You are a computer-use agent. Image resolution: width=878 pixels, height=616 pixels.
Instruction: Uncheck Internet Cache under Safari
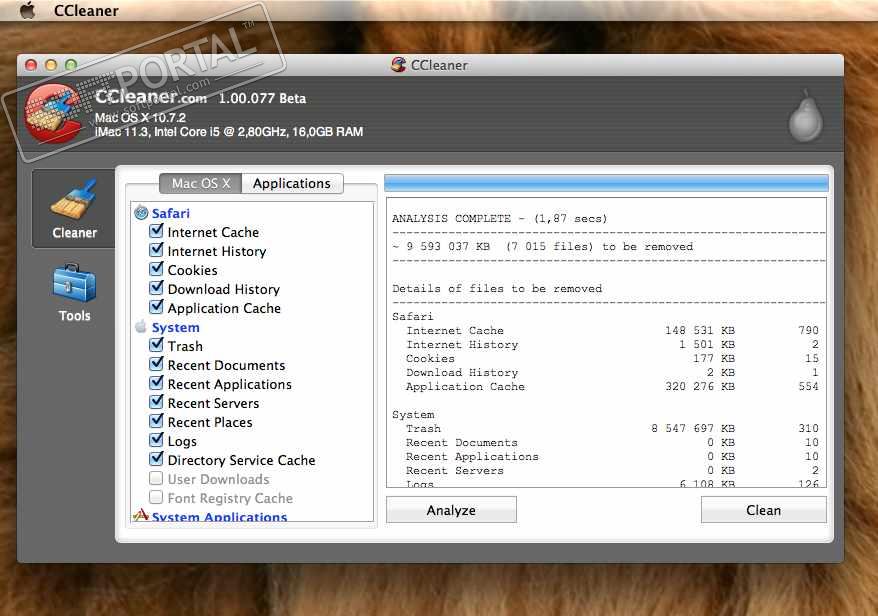[x=156, y=231]
